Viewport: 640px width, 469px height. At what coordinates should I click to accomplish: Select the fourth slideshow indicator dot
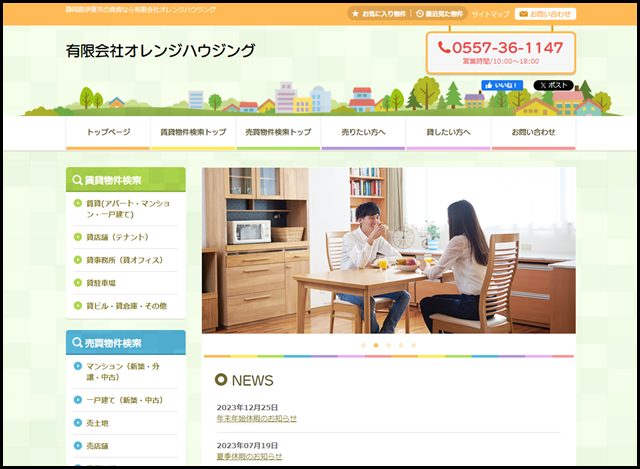[401, 345]
